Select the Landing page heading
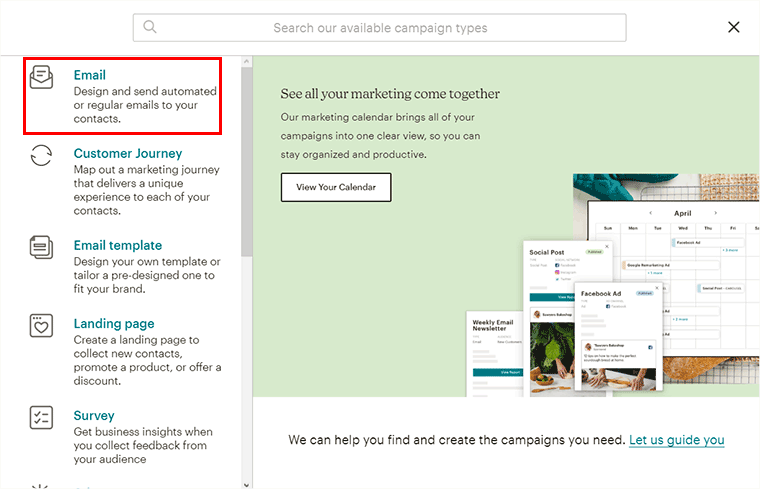Screen dimensions: 760x489 [x=113, y=324]
